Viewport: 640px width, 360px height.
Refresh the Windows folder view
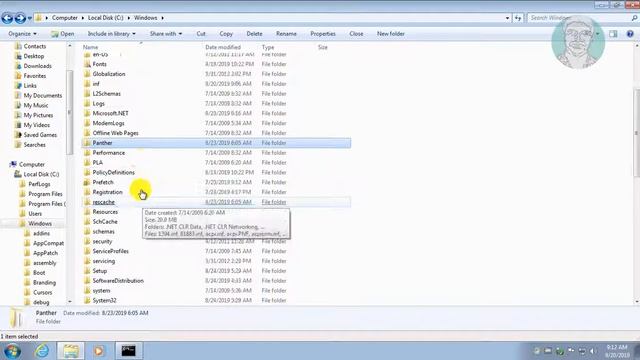[x=518, y=18]
